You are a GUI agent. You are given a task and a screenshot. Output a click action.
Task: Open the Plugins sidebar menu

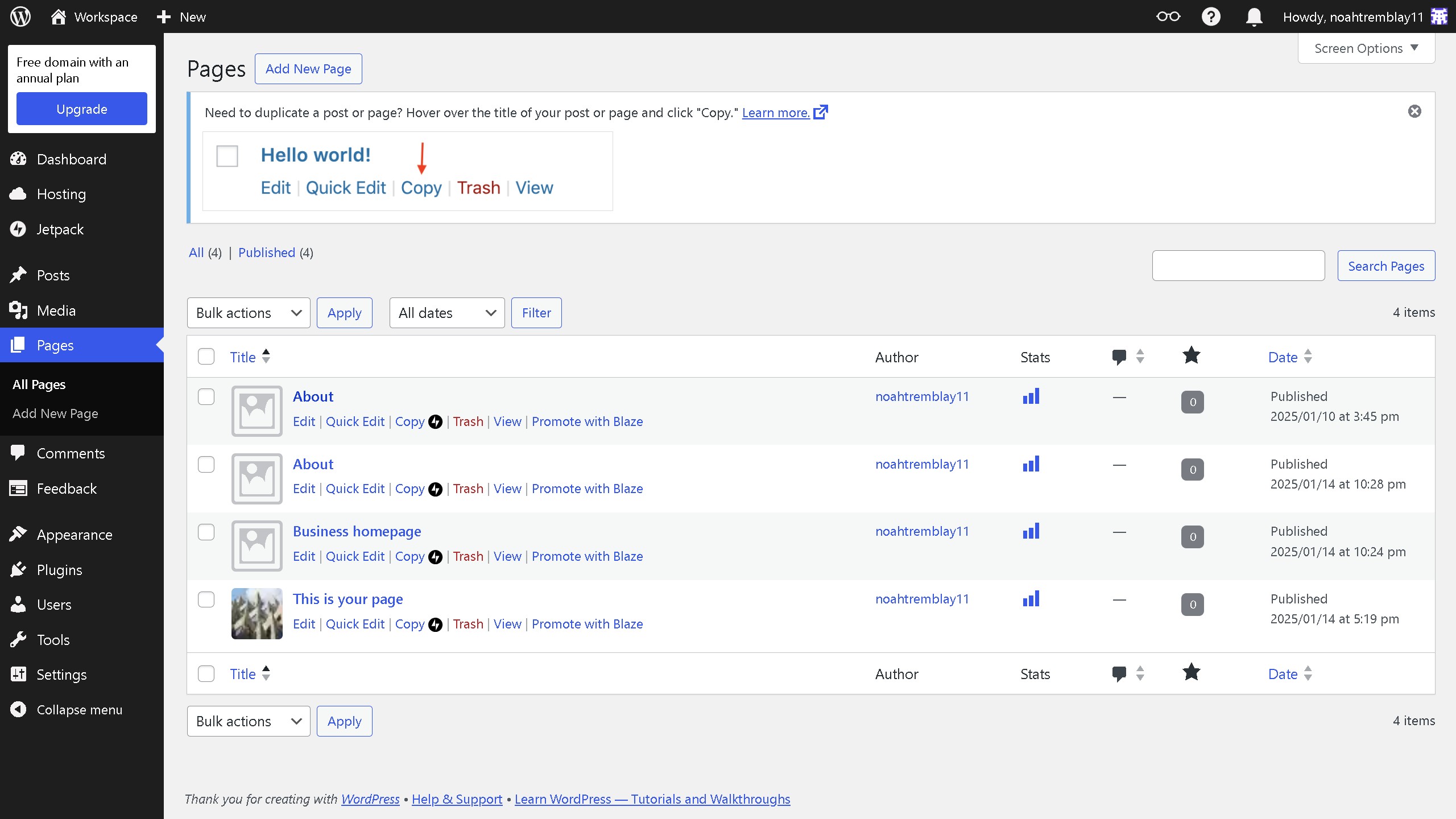click(x=59, y=570)
